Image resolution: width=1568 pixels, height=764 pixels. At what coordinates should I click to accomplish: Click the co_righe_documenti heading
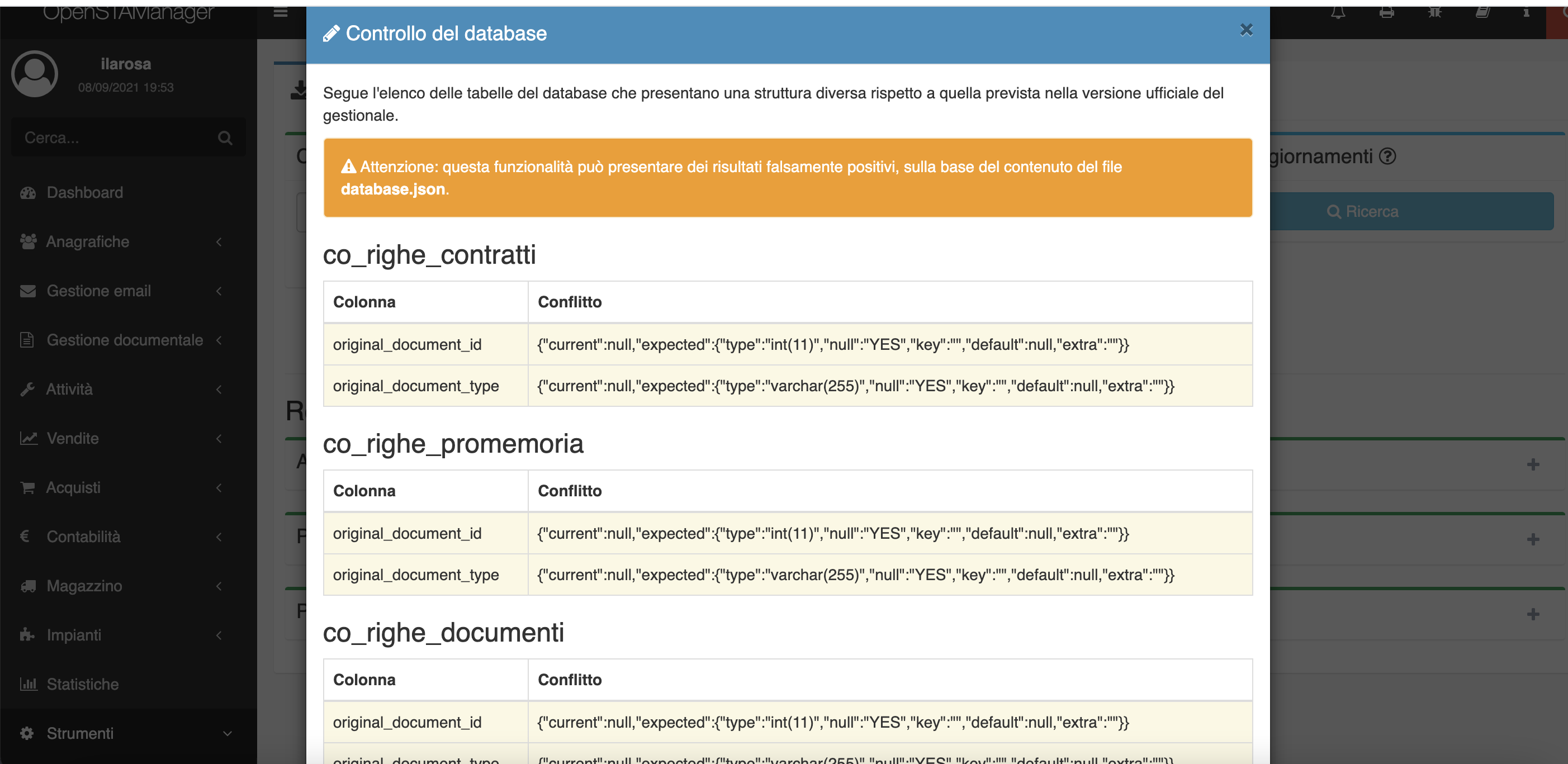click(x=443, y=633)
